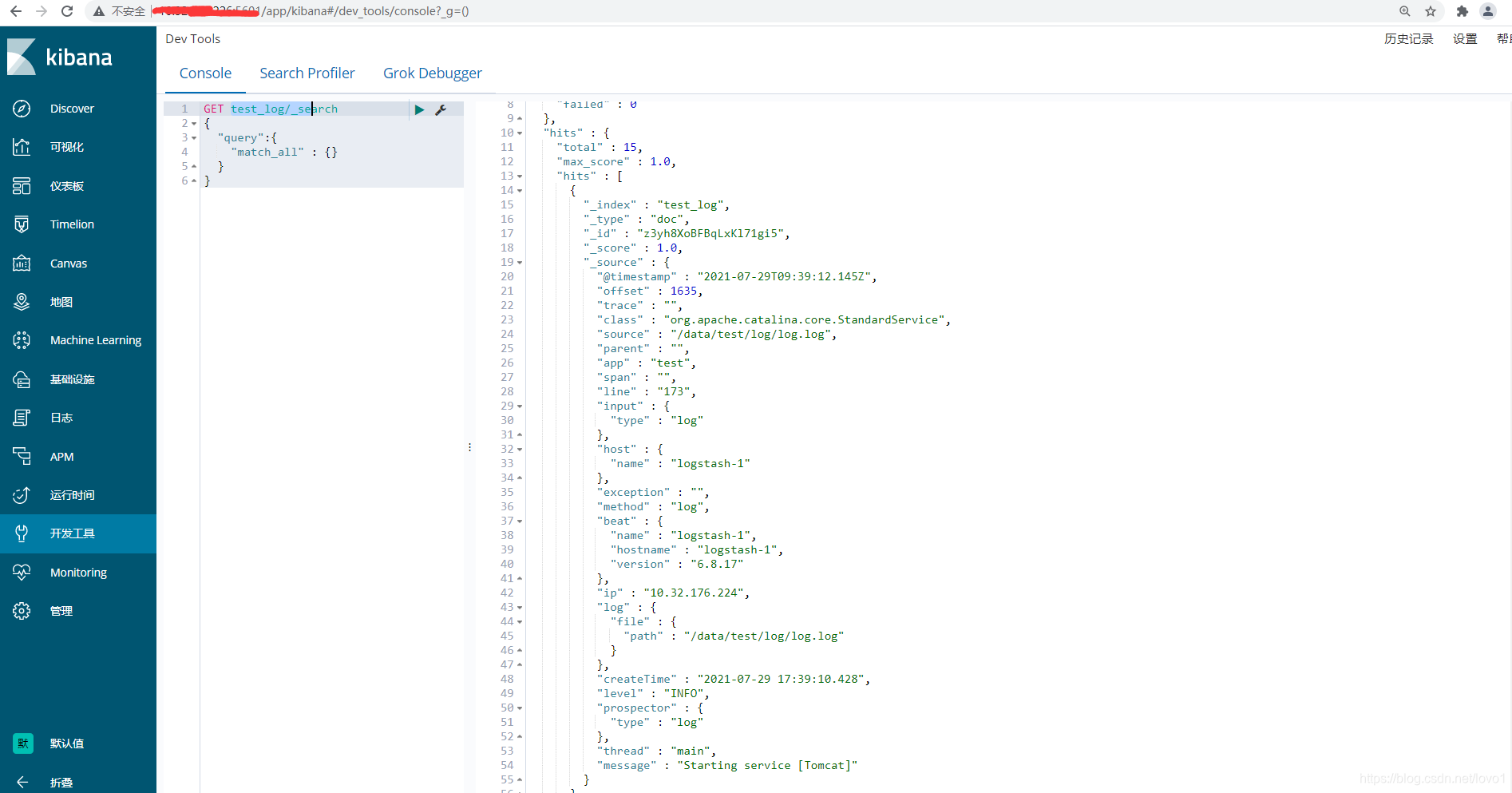Collapse request editor line 3 query fold arrow
Image resolution: width=1512 pixels, height=793 pixels.
[194, 138]
